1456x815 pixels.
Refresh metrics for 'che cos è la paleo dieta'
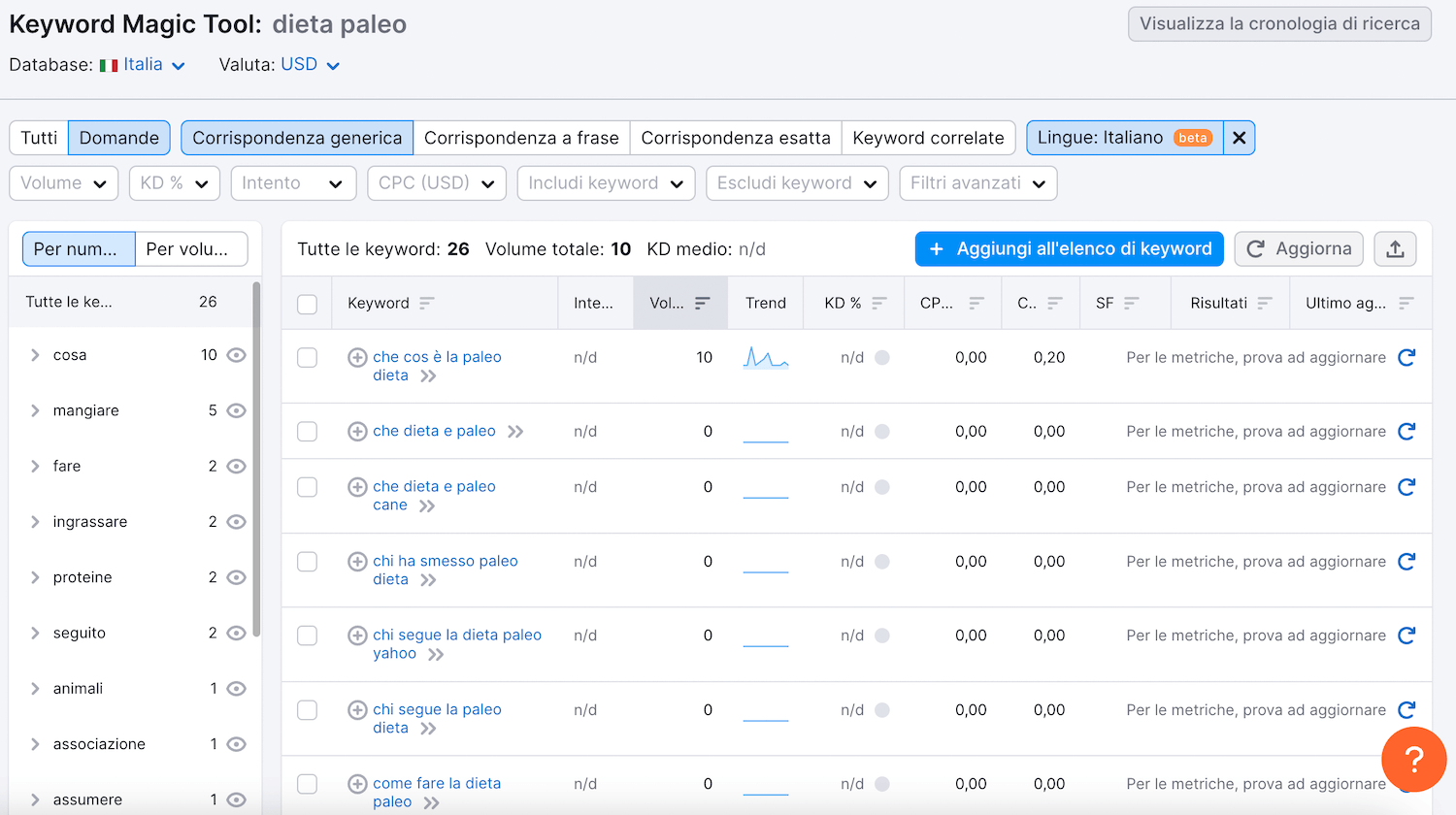coord(1406,358)
